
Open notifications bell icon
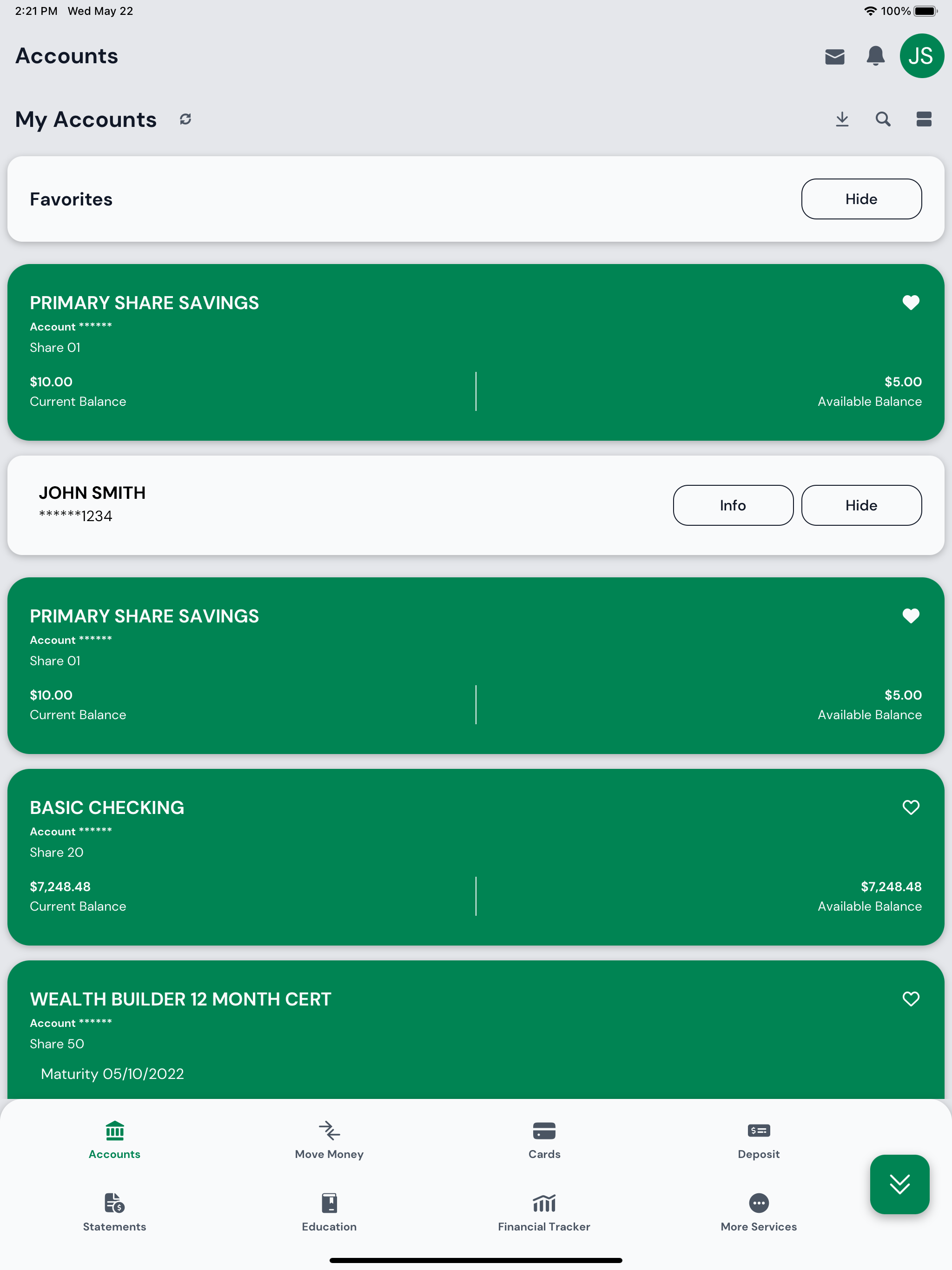(x=875, y=56)
